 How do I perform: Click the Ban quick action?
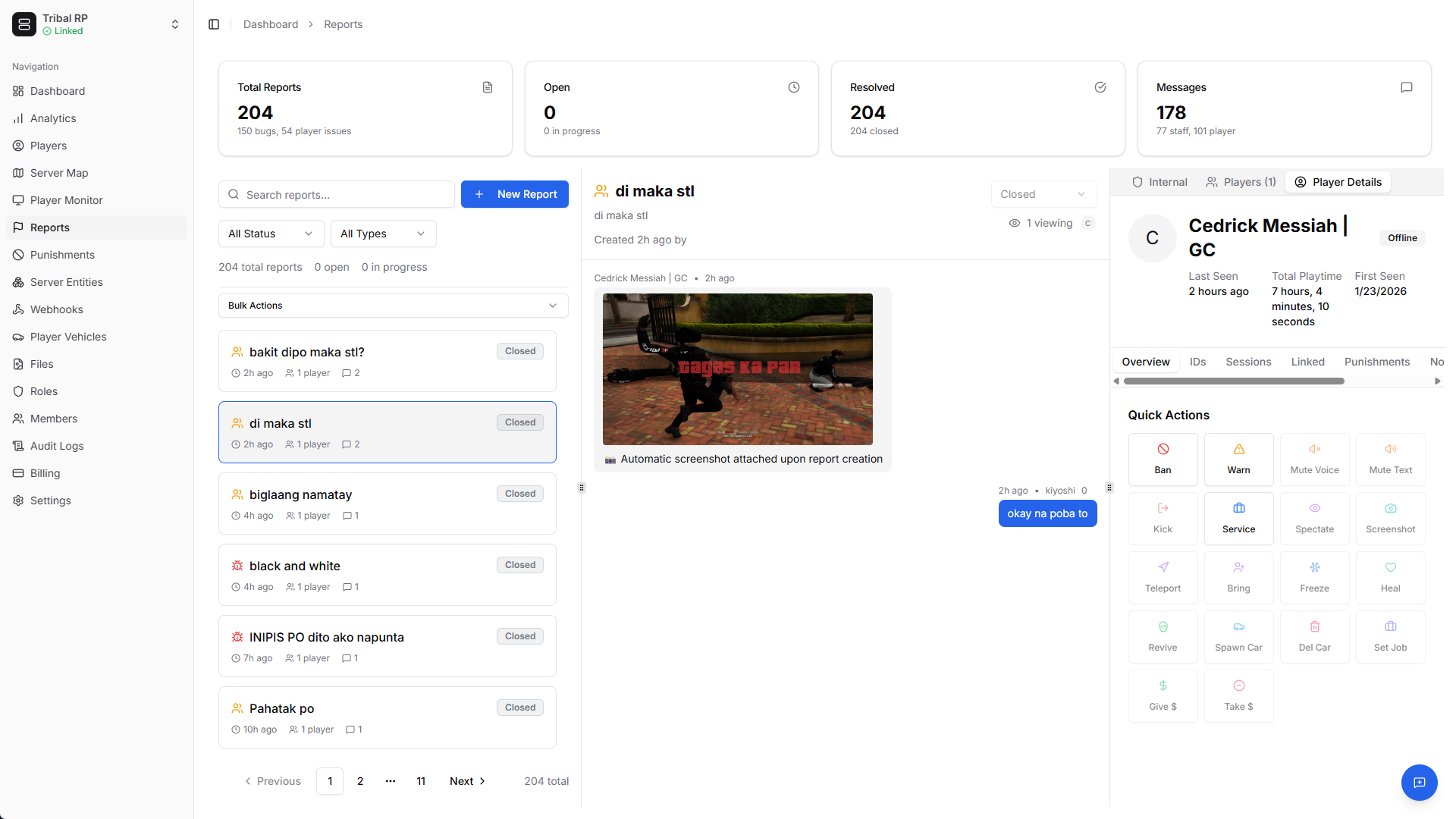coord(1163,459)
